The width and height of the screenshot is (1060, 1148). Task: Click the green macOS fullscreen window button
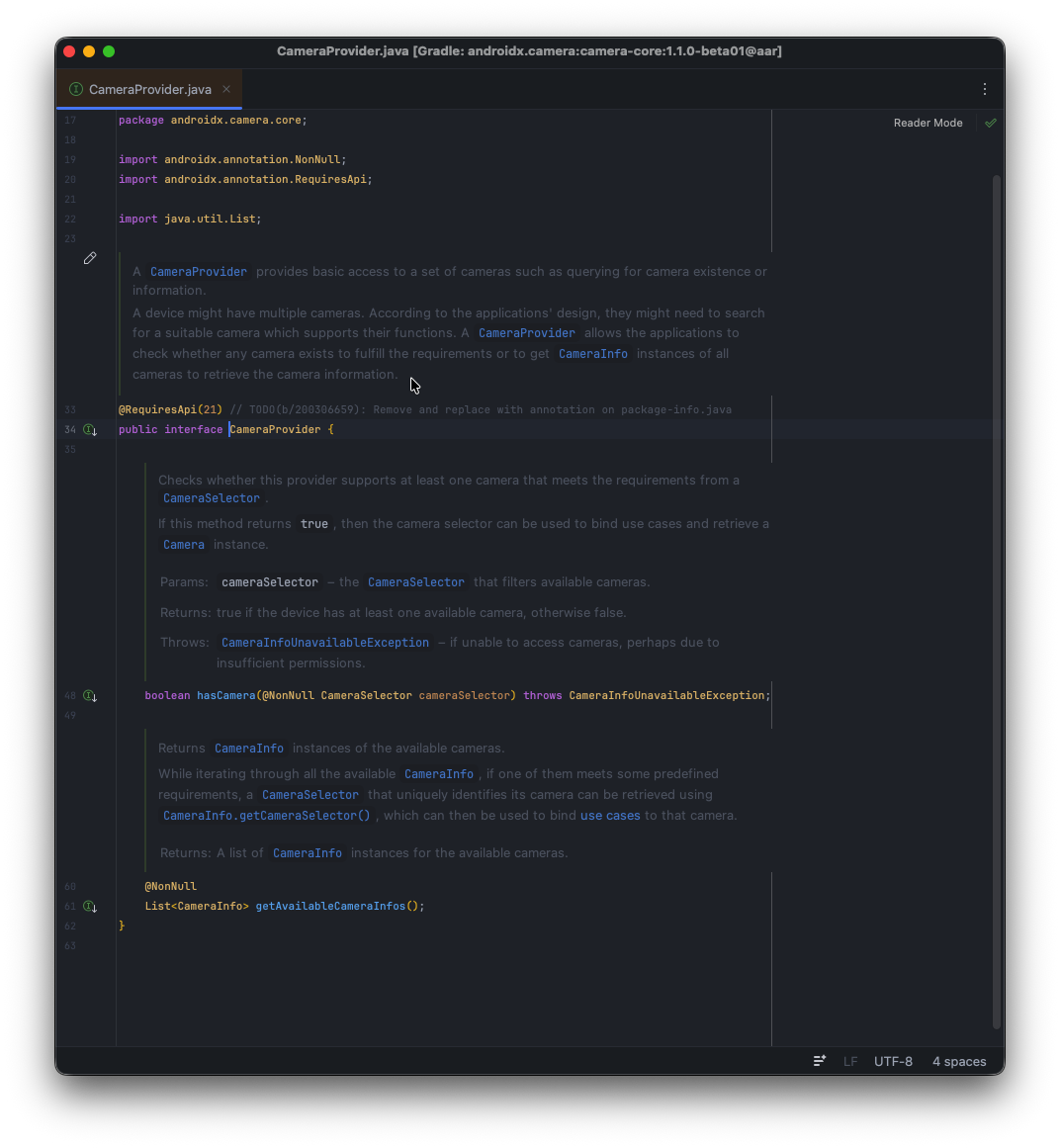click(x=109, y=51)
